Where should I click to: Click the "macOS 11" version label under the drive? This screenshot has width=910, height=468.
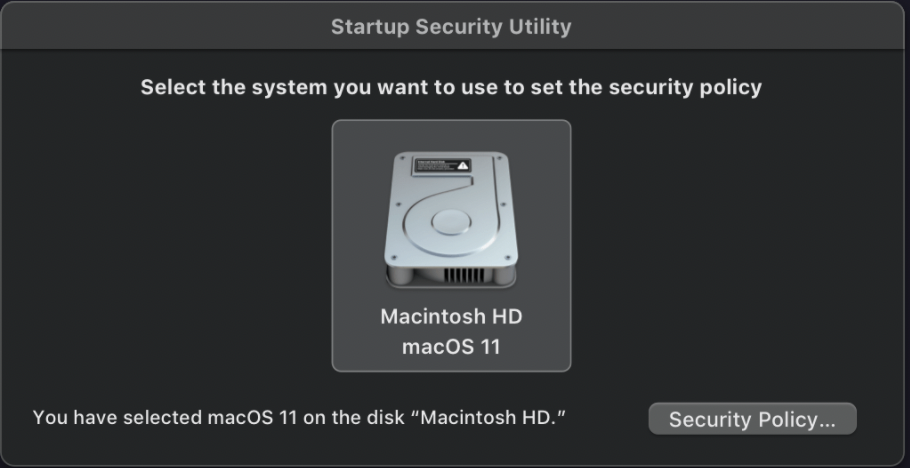[451, 347]
